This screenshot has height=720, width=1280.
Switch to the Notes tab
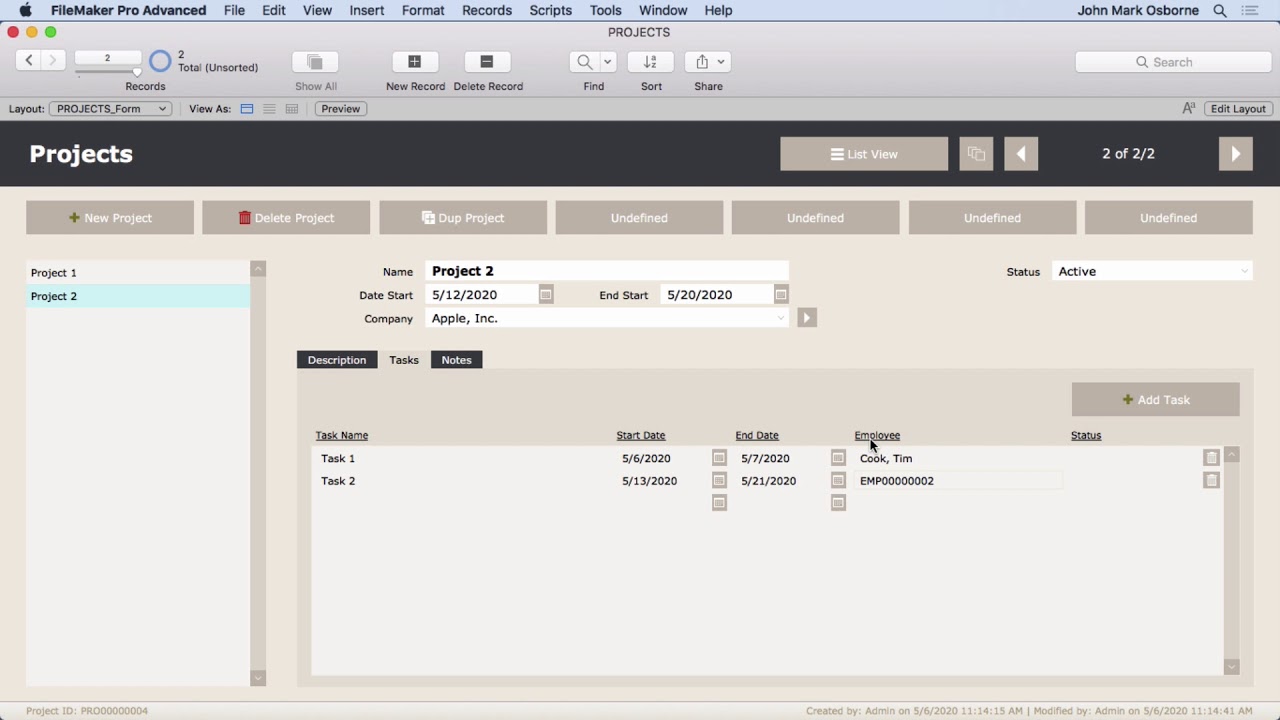(x=456, y=360)
